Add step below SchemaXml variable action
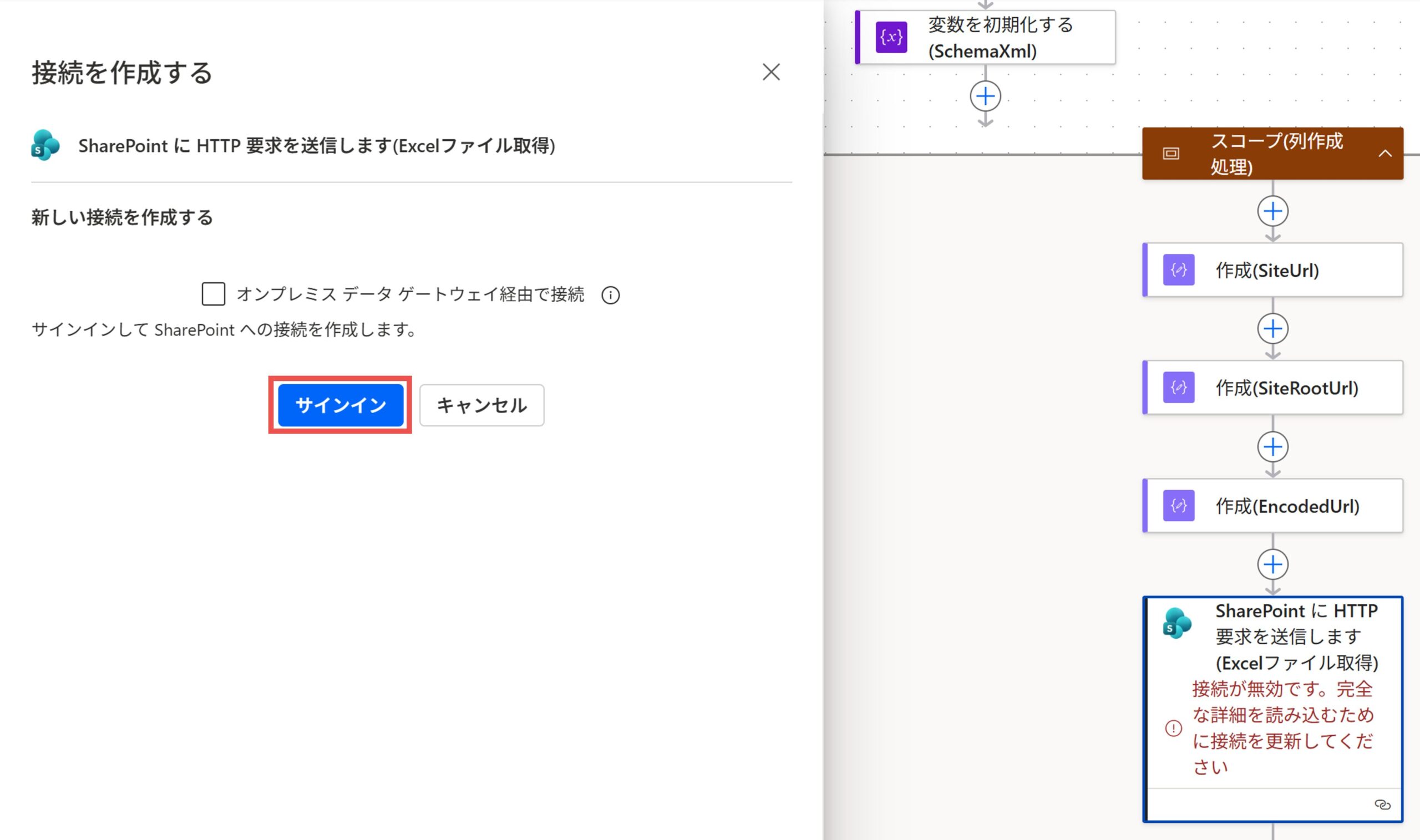The image size is (1420, 840). 985,96
